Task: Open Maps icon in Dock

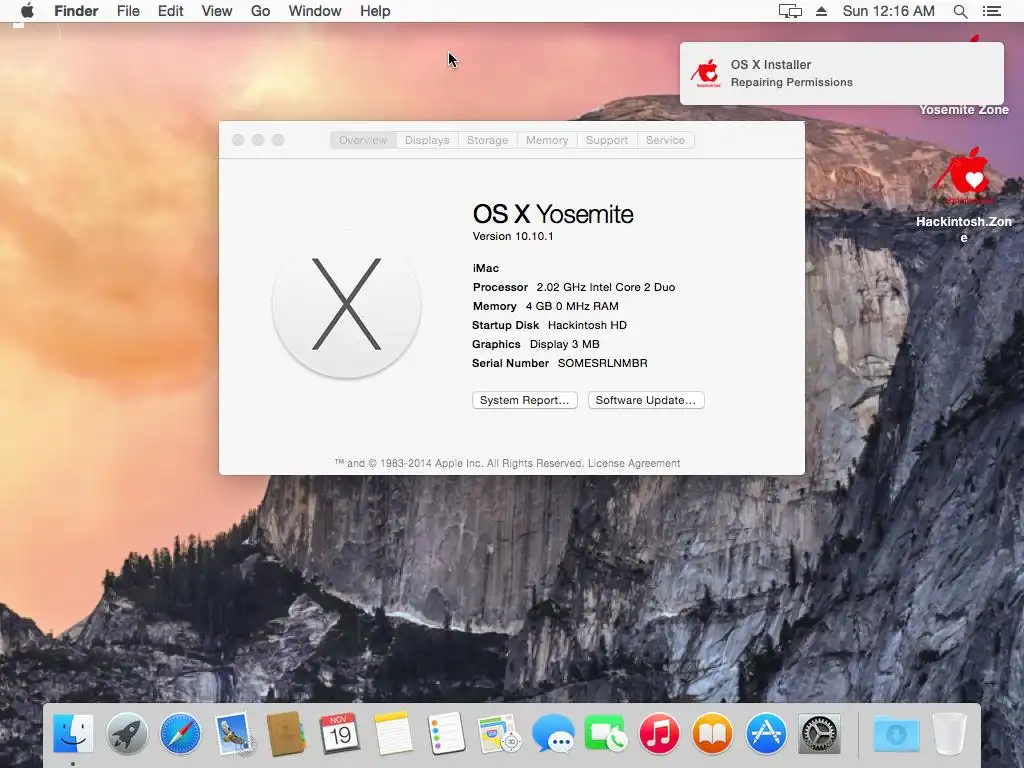Action: click(x=500, y=733)
